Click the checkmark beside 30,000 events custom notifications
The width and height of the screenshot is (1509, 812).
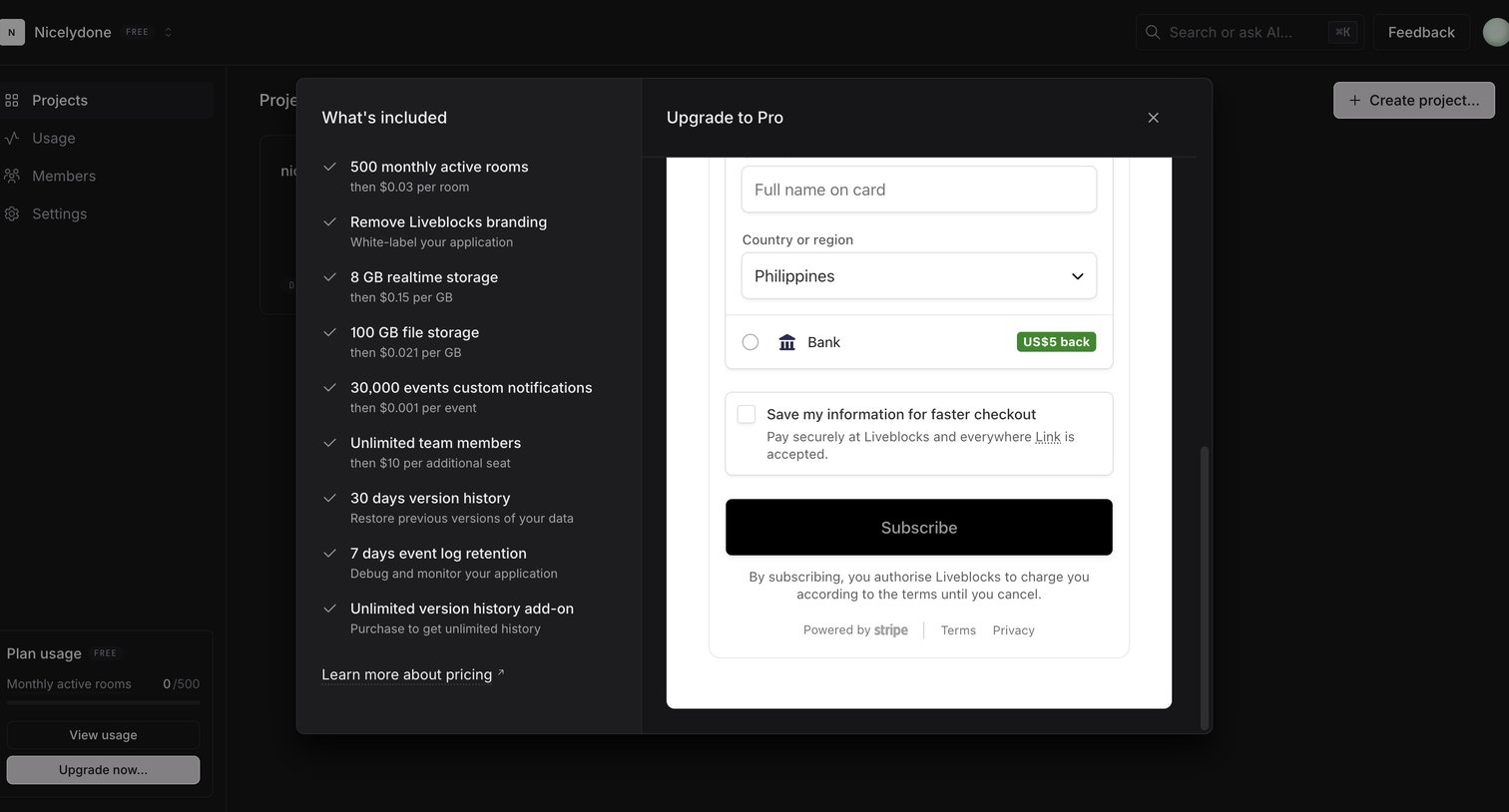click(x=330, y=387)
